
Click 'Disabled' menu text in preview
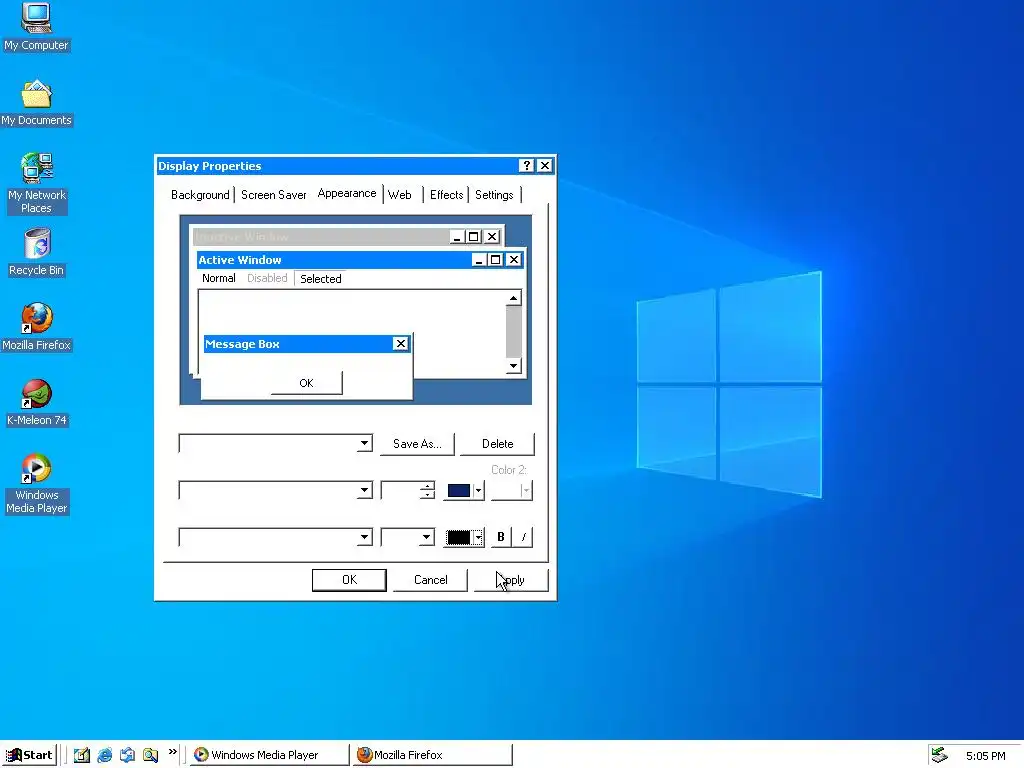coord(267,278)
